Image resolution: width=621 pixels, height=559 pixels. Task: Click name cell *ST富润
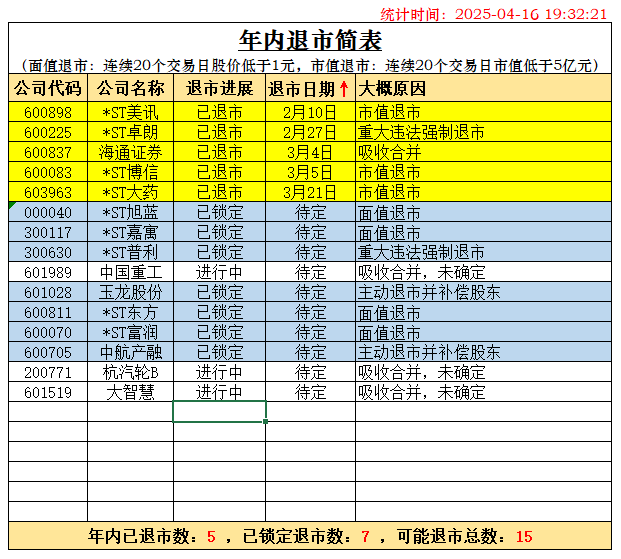point(130,332)
